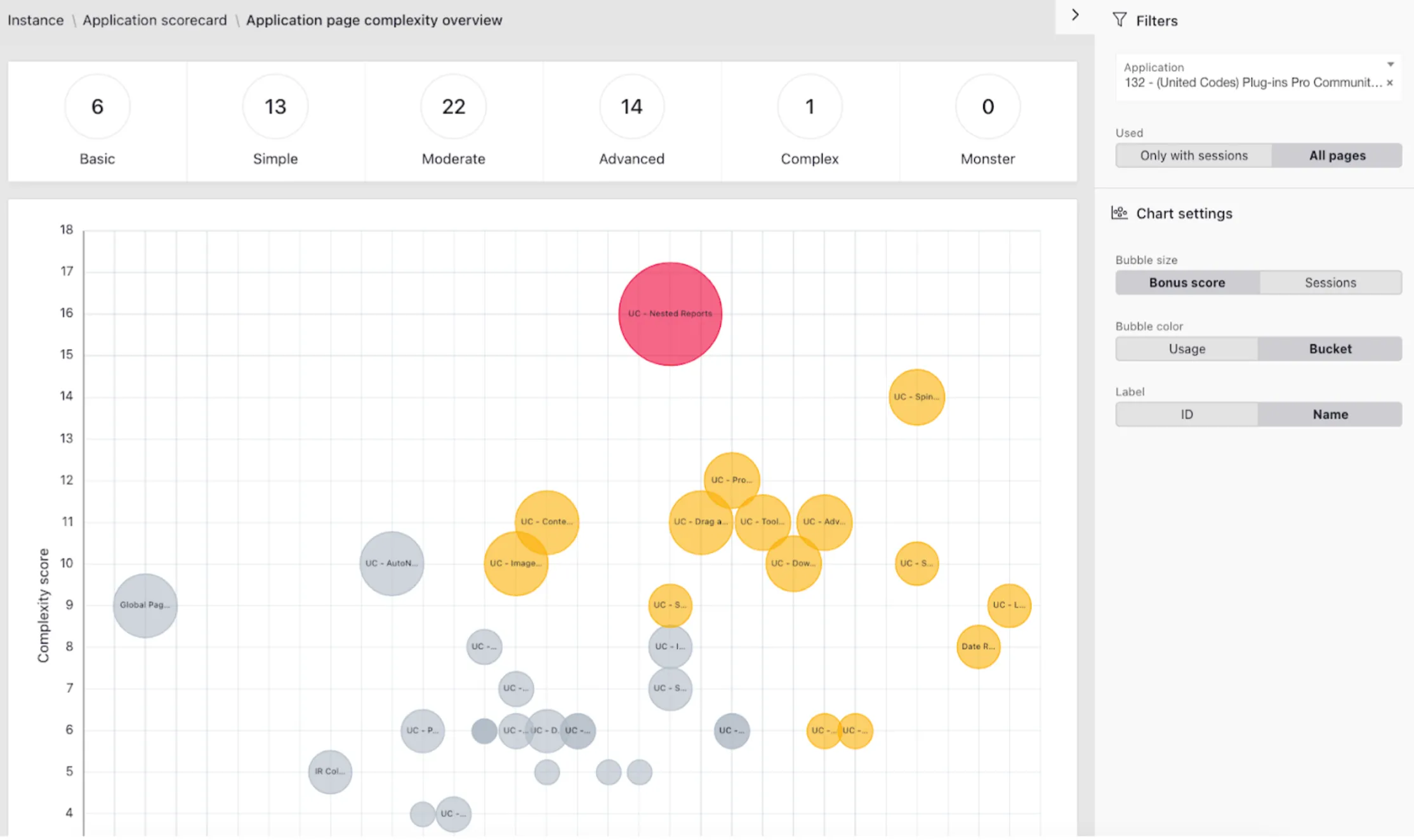The width and height of the screenshot is (1414, 840).
Task: Open the Application dropdown arrow
Action: [x=1390, y=65]
